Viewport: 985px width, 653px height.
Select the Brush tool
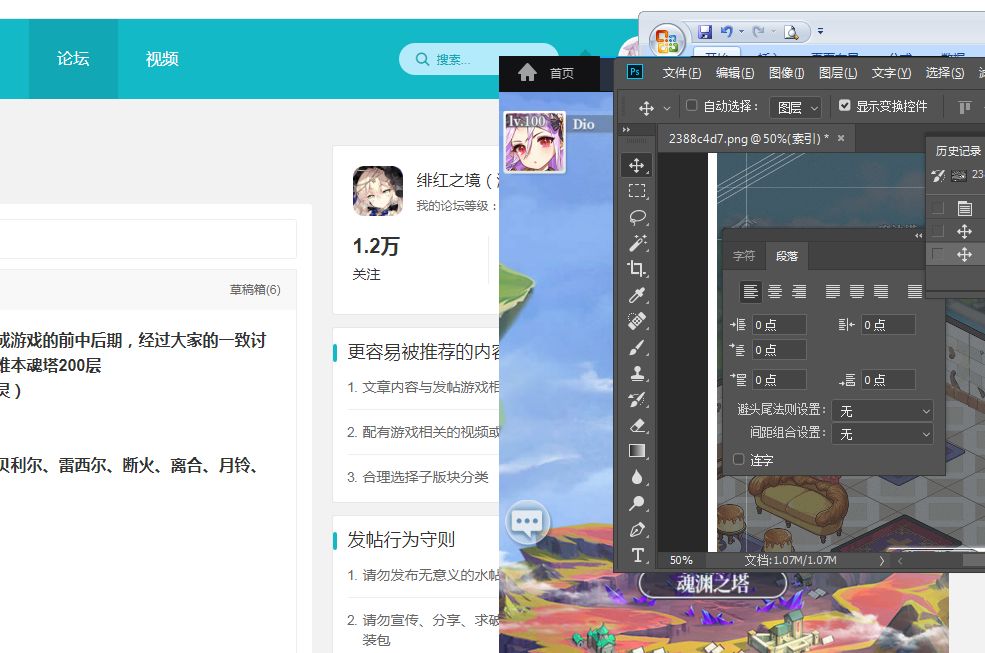click(x=636, y=348)
